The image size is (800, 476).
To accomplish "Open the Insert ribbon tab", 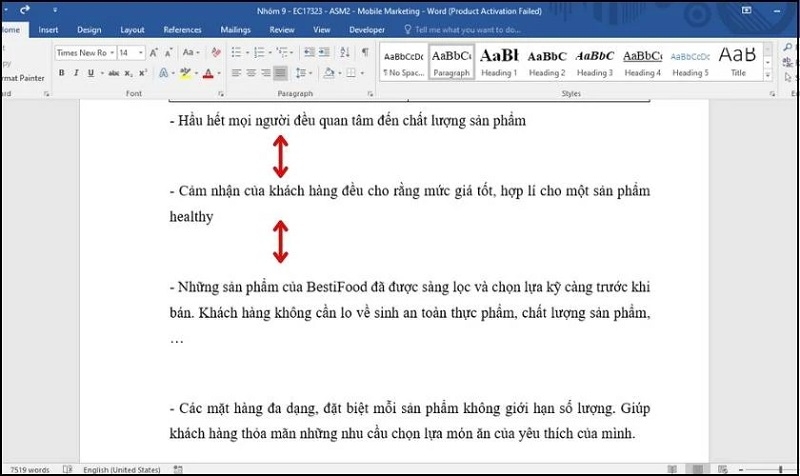I will [47, 30].
